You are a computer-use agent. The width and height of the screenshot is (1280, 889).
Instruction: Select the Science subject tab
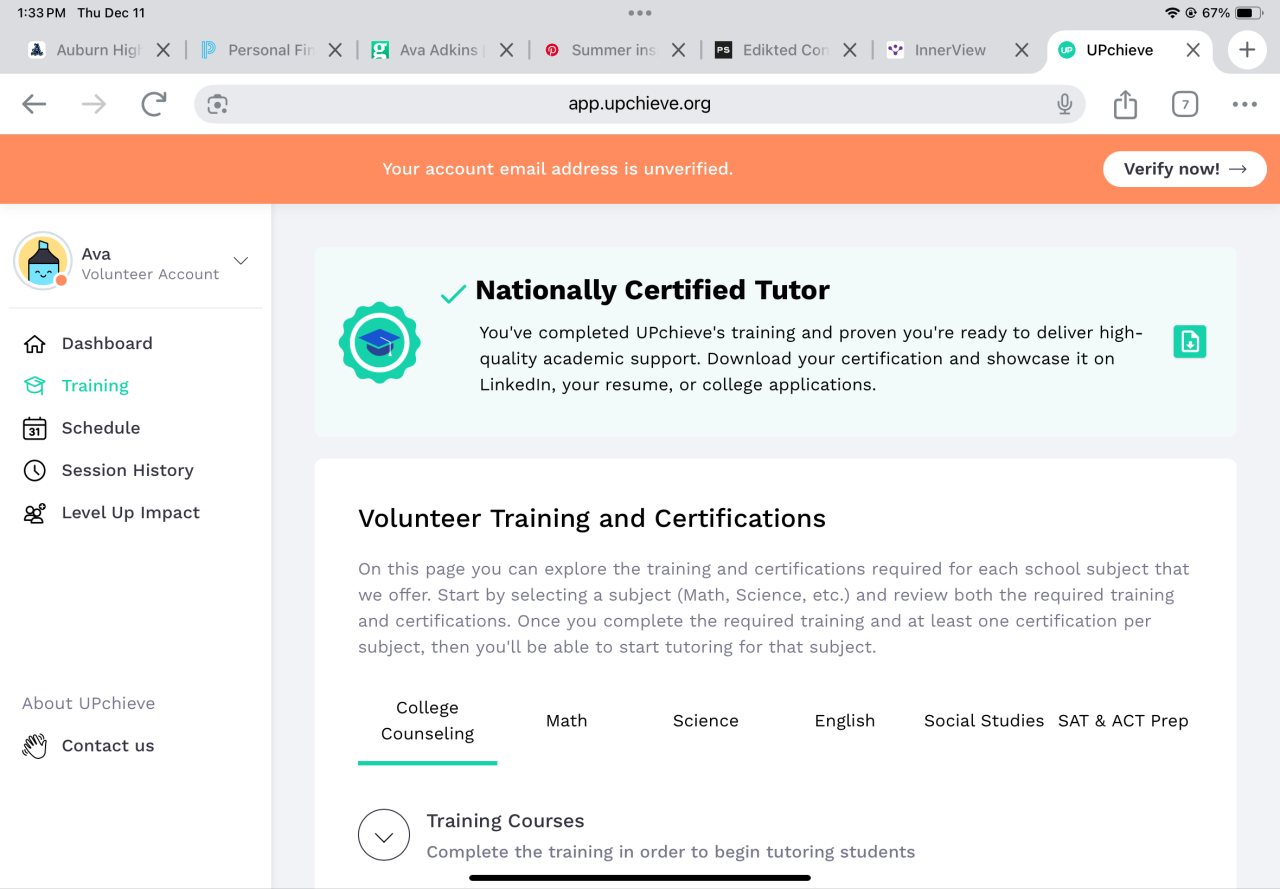click(705, 721)
